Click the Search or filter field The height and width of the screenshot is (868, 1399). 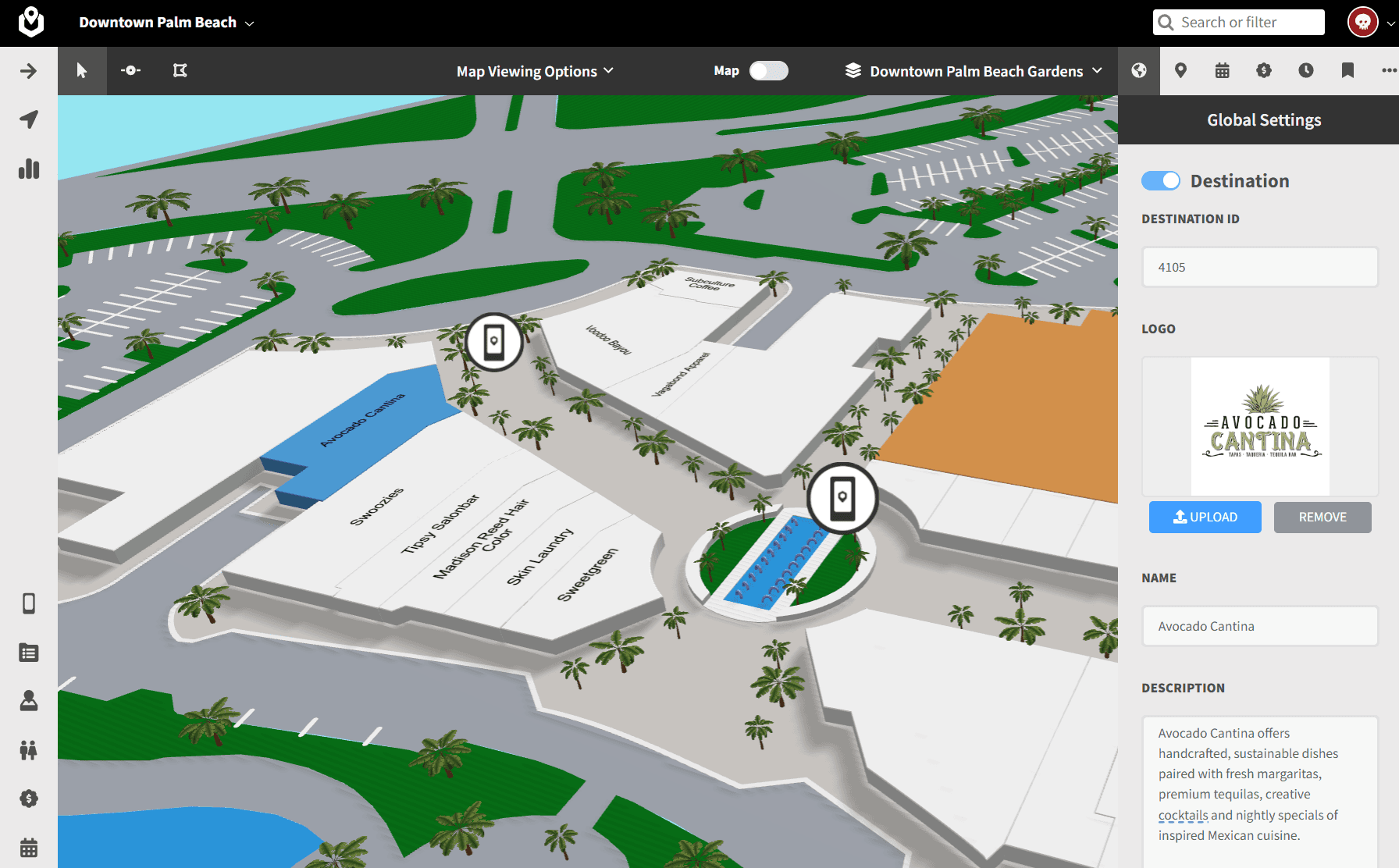[x=1238, y=23]
